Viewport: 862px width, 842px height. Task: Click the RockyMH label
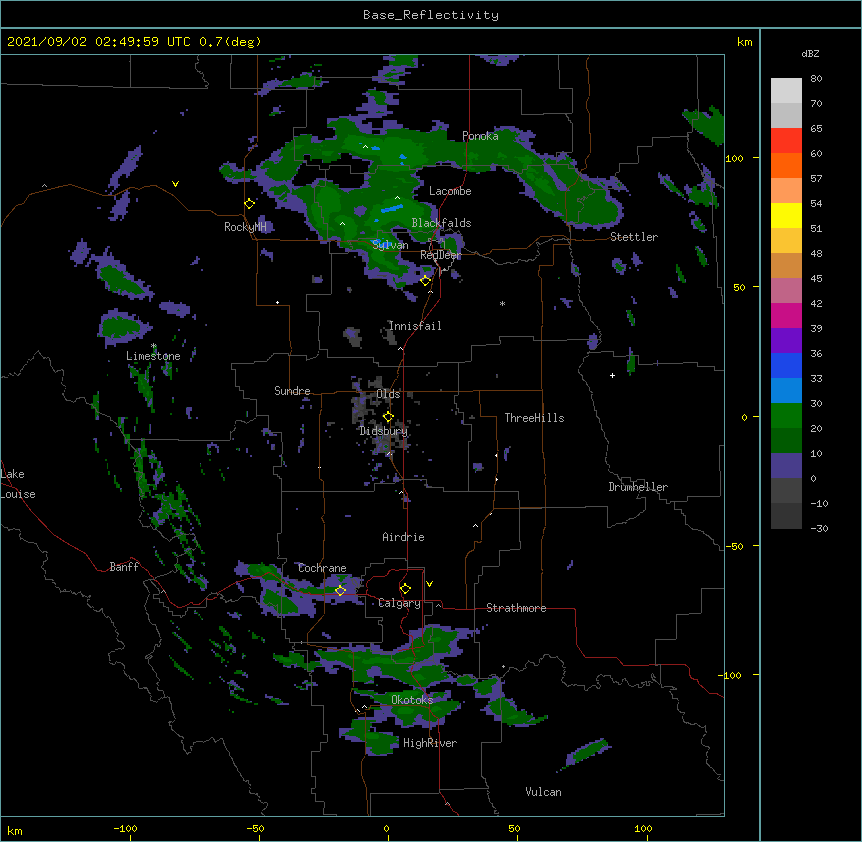(x=245, y=227)
